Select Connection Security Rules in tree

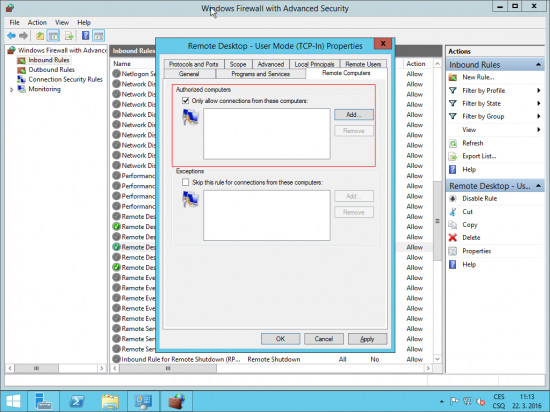point(65,80)
